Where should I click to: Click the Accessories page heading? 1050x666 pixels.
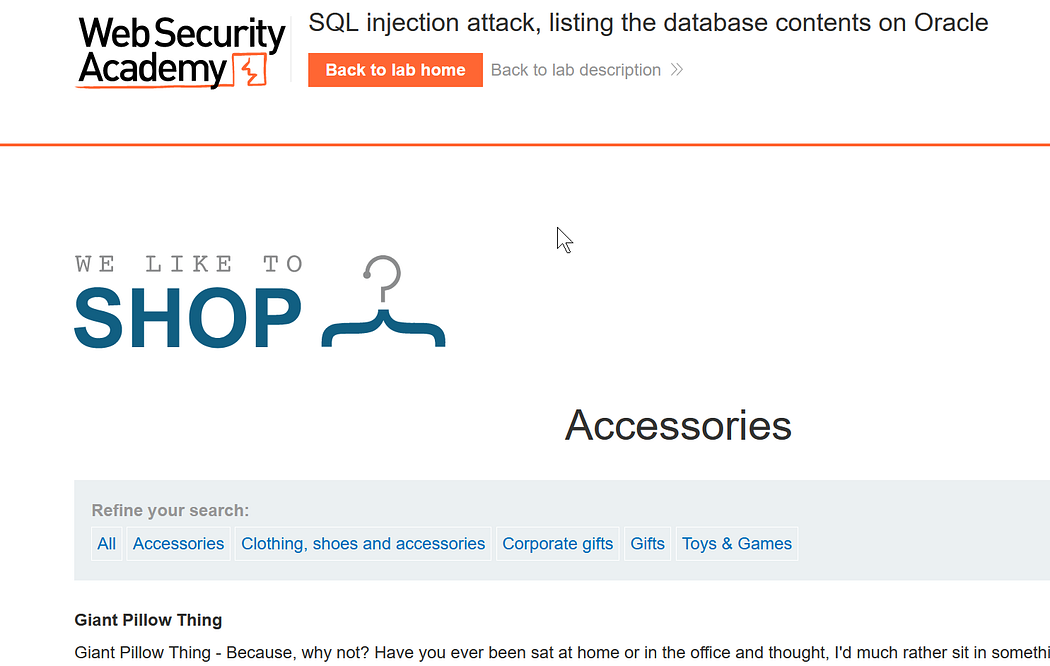pos(678,426)
